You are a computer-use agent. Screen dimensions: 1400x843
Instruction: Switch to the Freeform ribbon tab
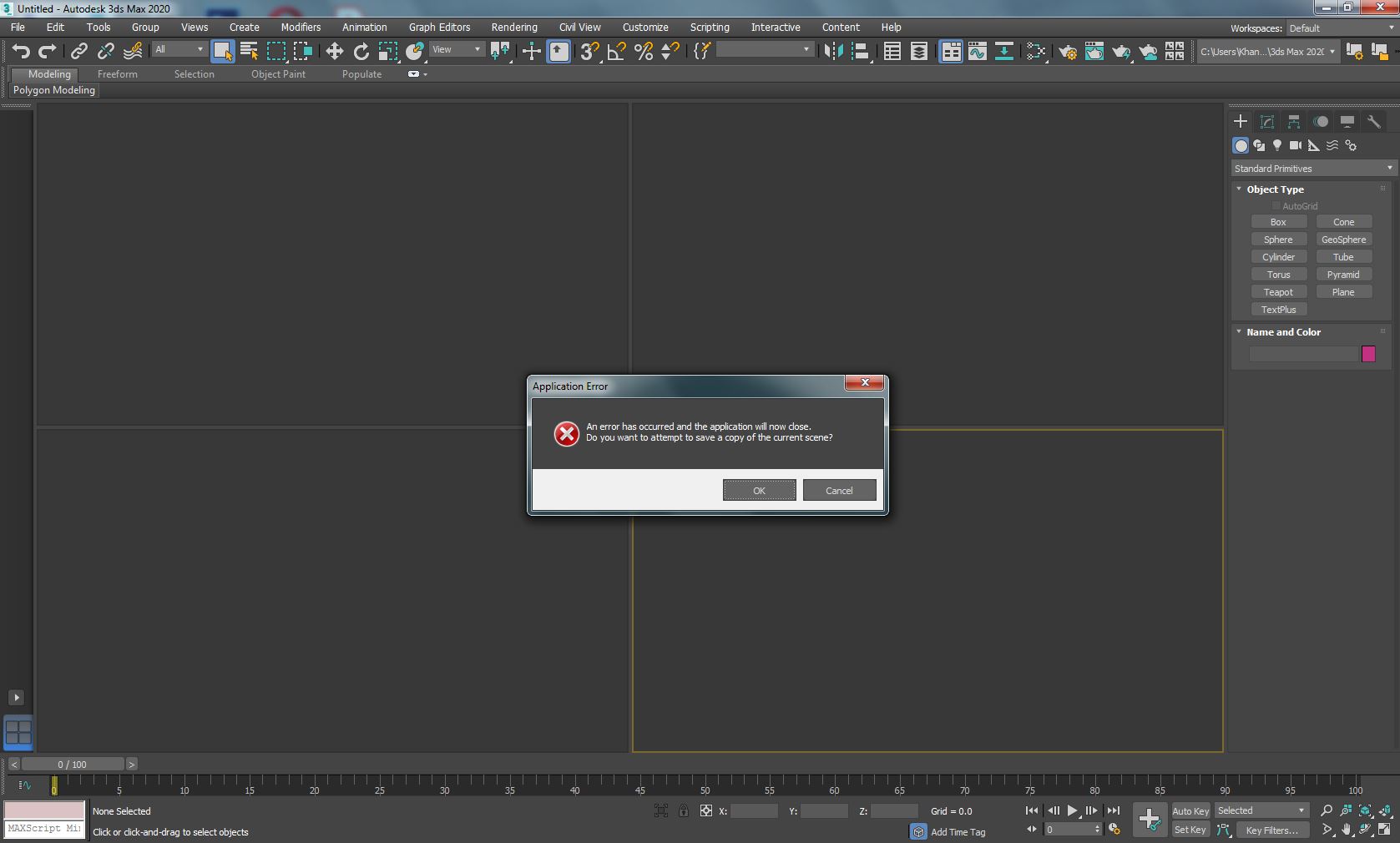(117, 74)
